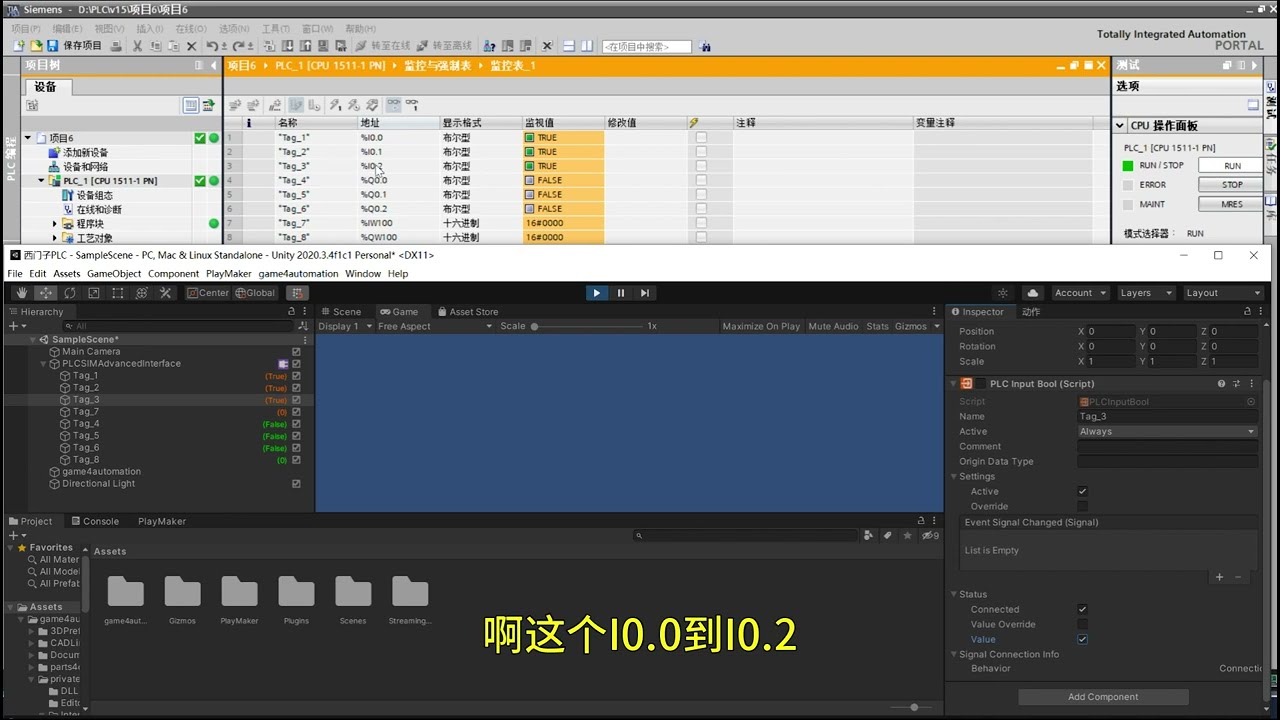Screen dimensions: 1280x720
Task: Enable the Value Override checkbox
Action: 1082,625
